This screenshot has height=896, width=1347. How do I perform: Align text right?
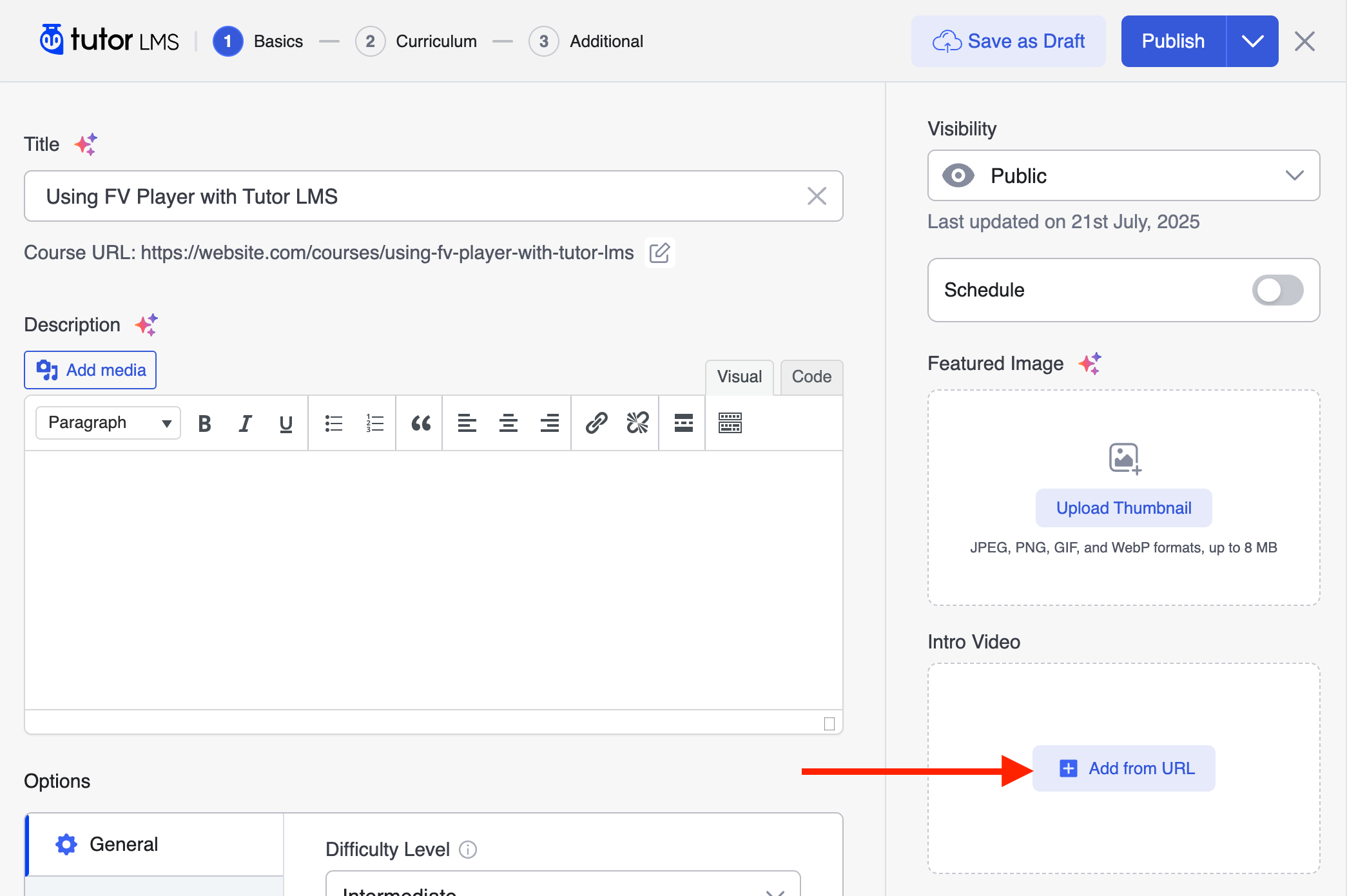pos(550,424)
